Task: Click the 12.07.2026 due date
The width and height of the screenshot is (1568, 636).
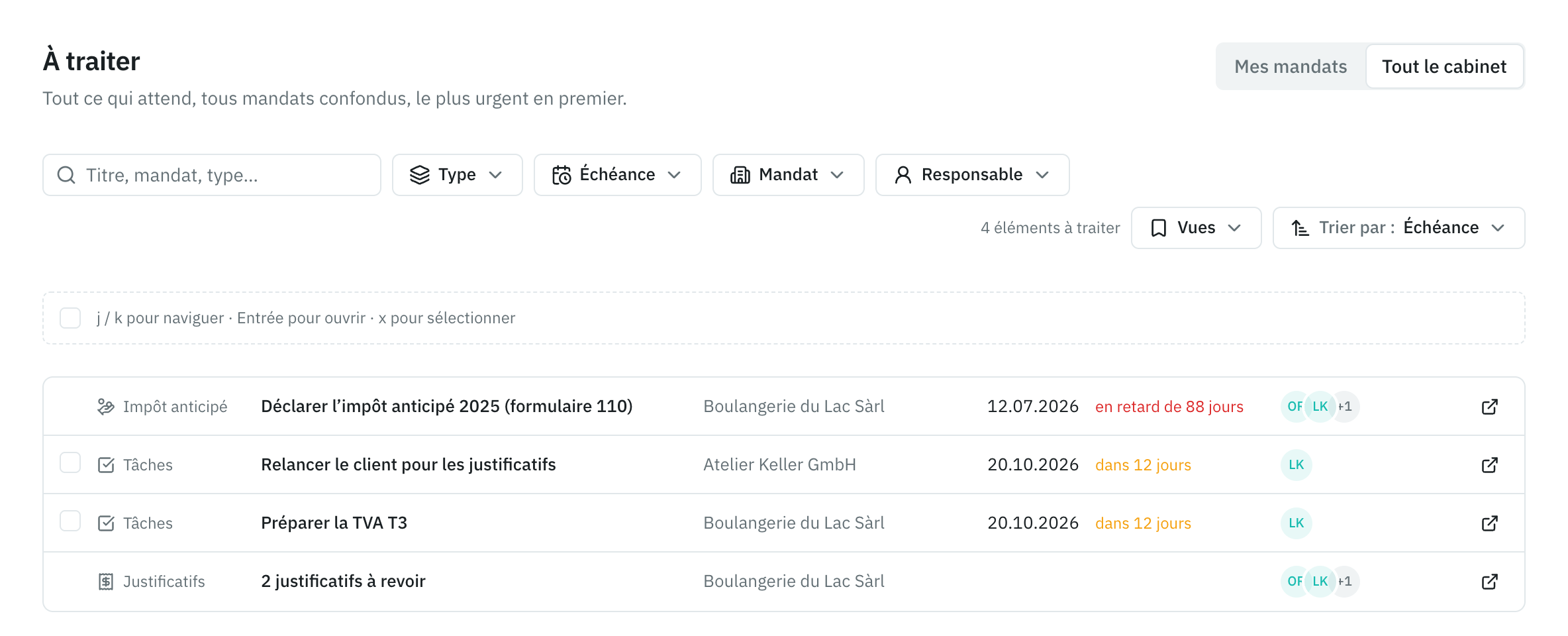Action: point(1033,407)
